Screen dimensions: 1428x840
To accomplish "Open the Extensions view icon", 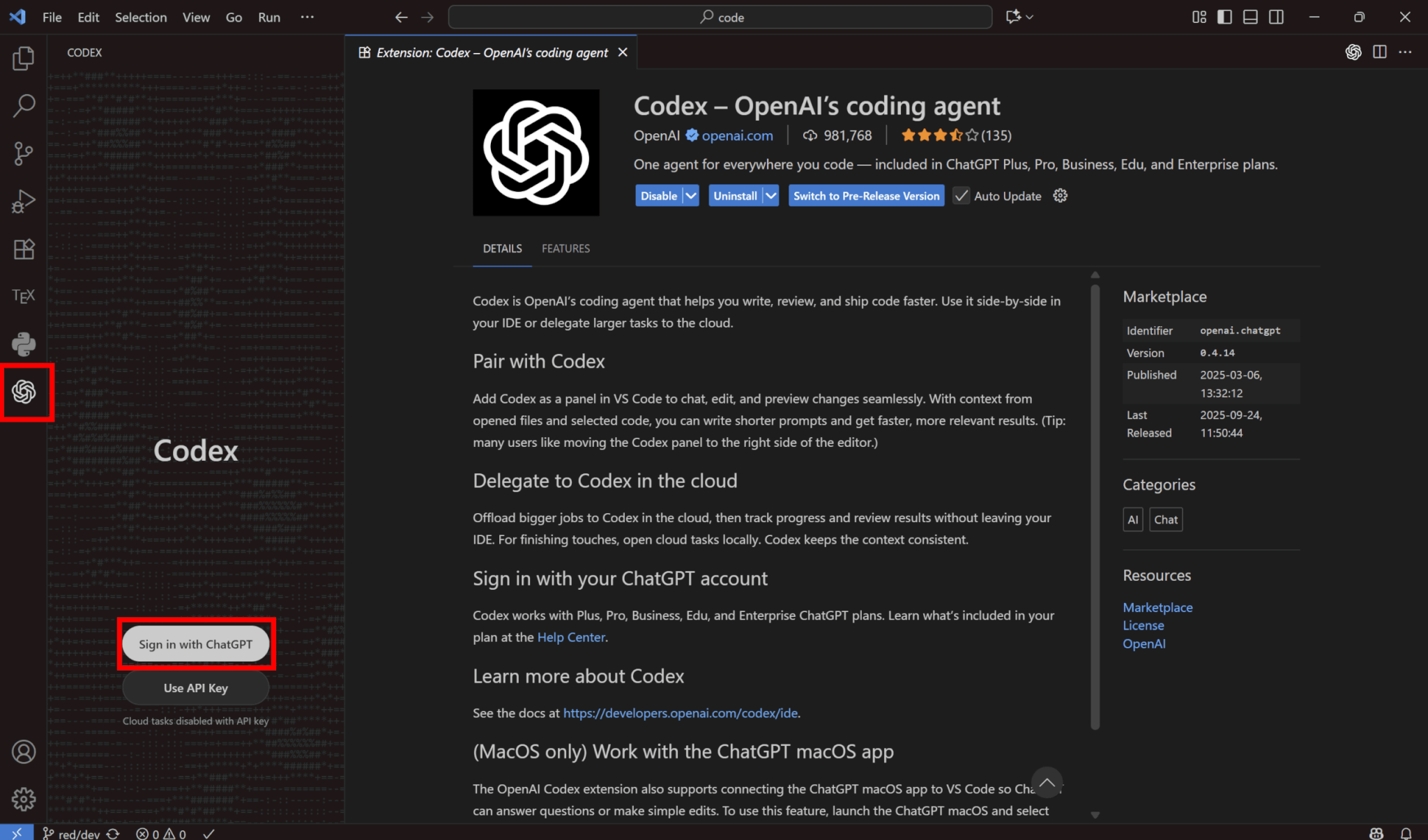I will coord(24,249).
